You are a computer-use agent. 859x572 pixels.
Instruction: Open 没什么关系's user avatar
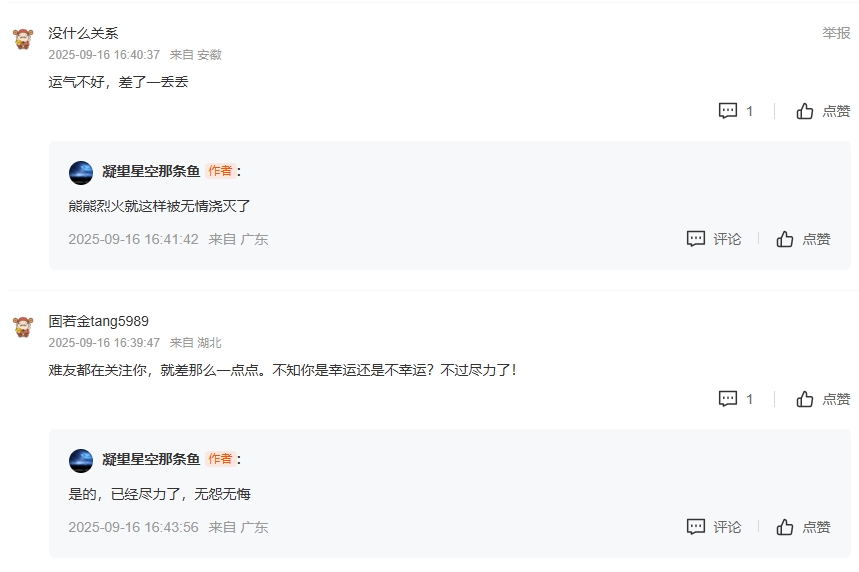(x=23, y=39)
